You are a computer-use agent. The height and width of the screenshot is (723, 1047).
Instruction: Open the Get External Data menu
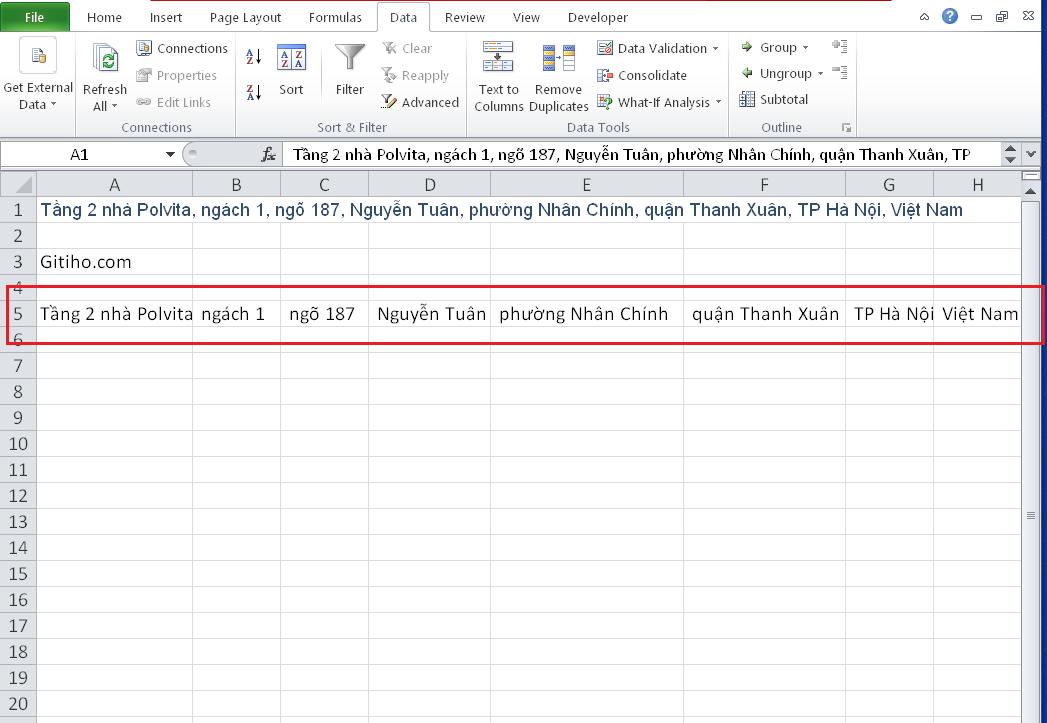[37, 75]
